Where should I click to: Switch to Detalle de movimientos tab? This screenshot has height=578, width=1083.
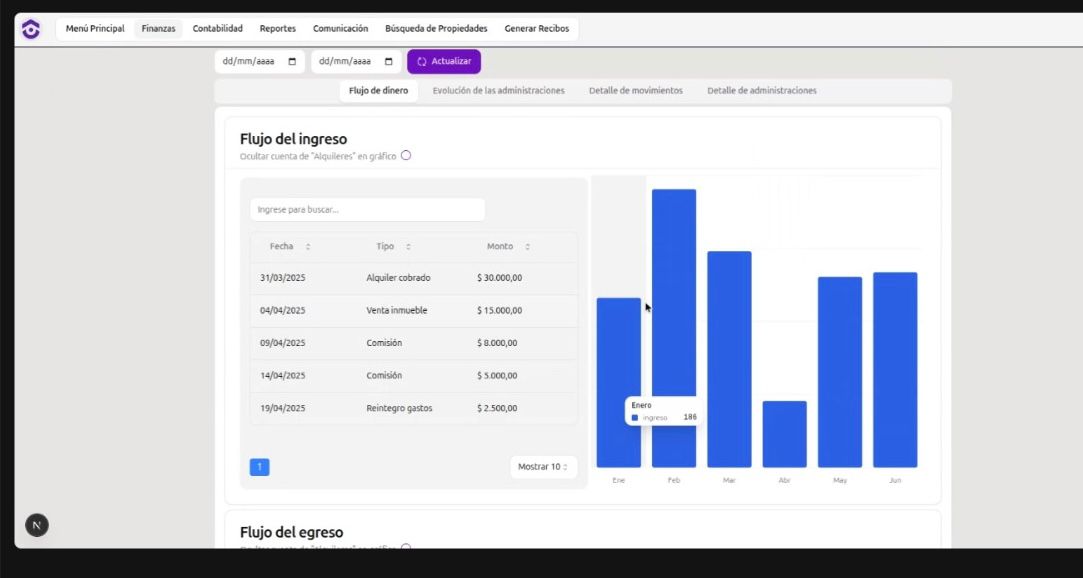tap(635, 91)
